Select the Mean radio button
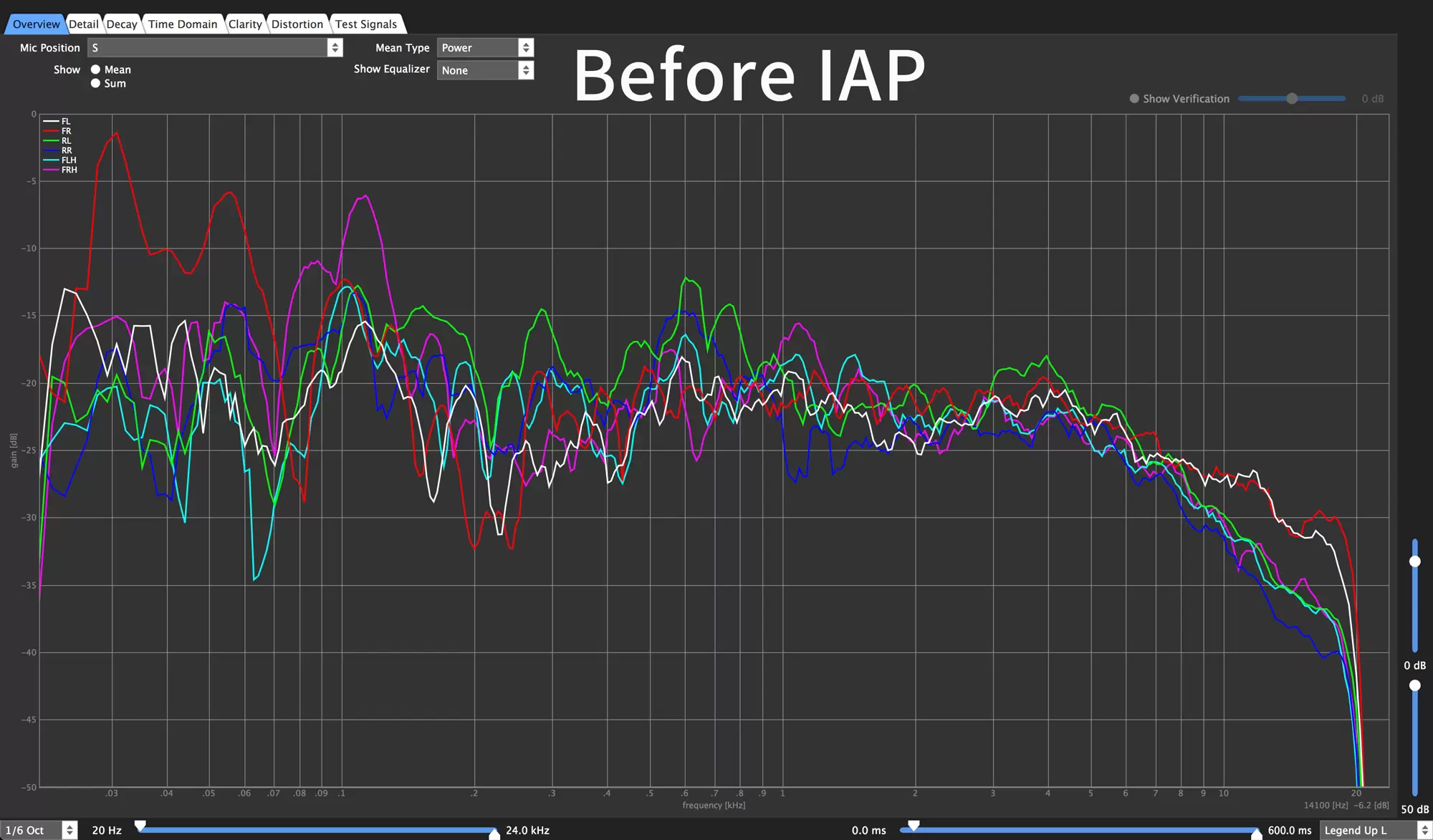The height and width of the screenshot is (840, 1433). click(95, 69)
